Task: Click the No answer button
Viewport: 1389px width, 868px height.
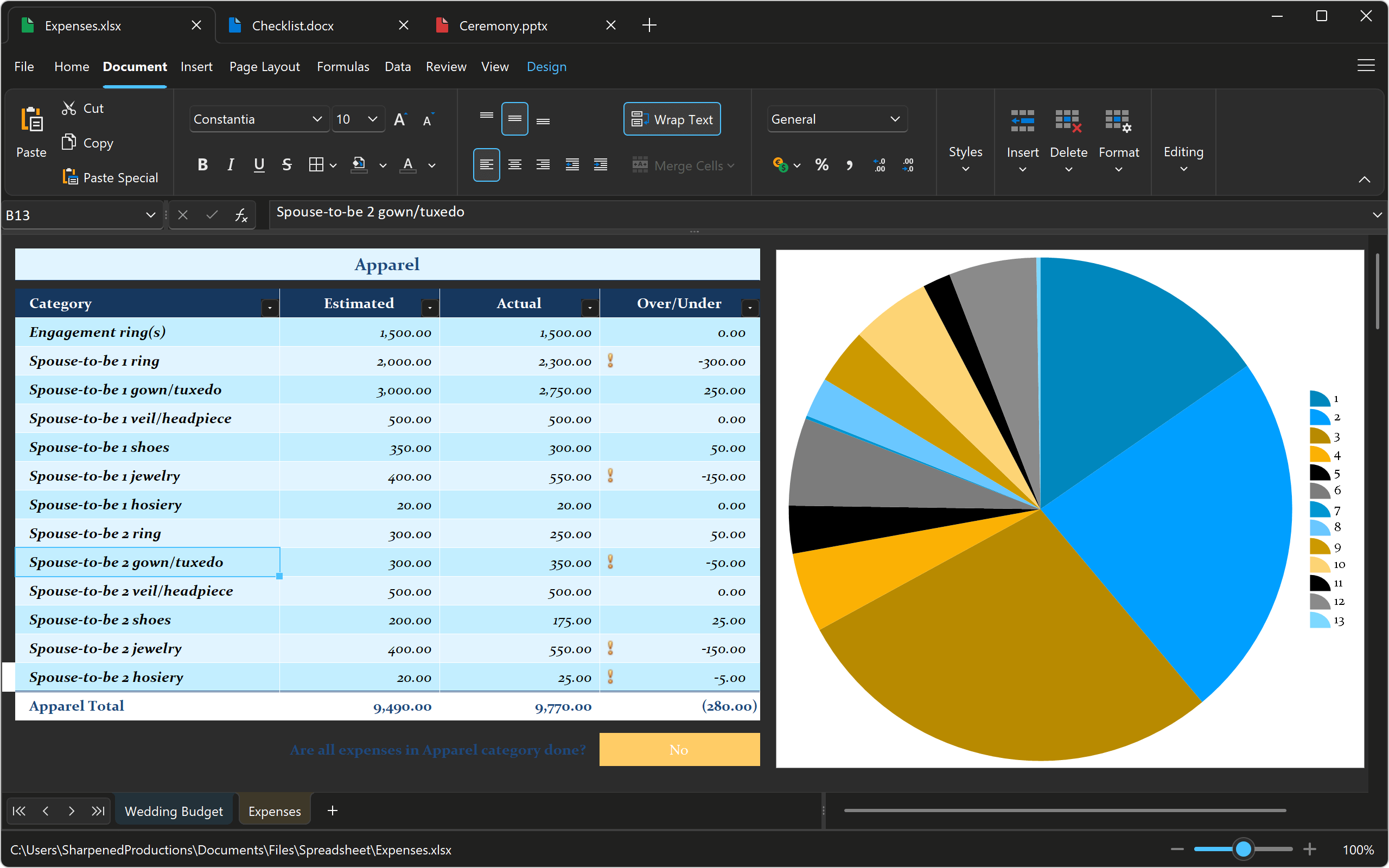Action: tap(678, 750)
